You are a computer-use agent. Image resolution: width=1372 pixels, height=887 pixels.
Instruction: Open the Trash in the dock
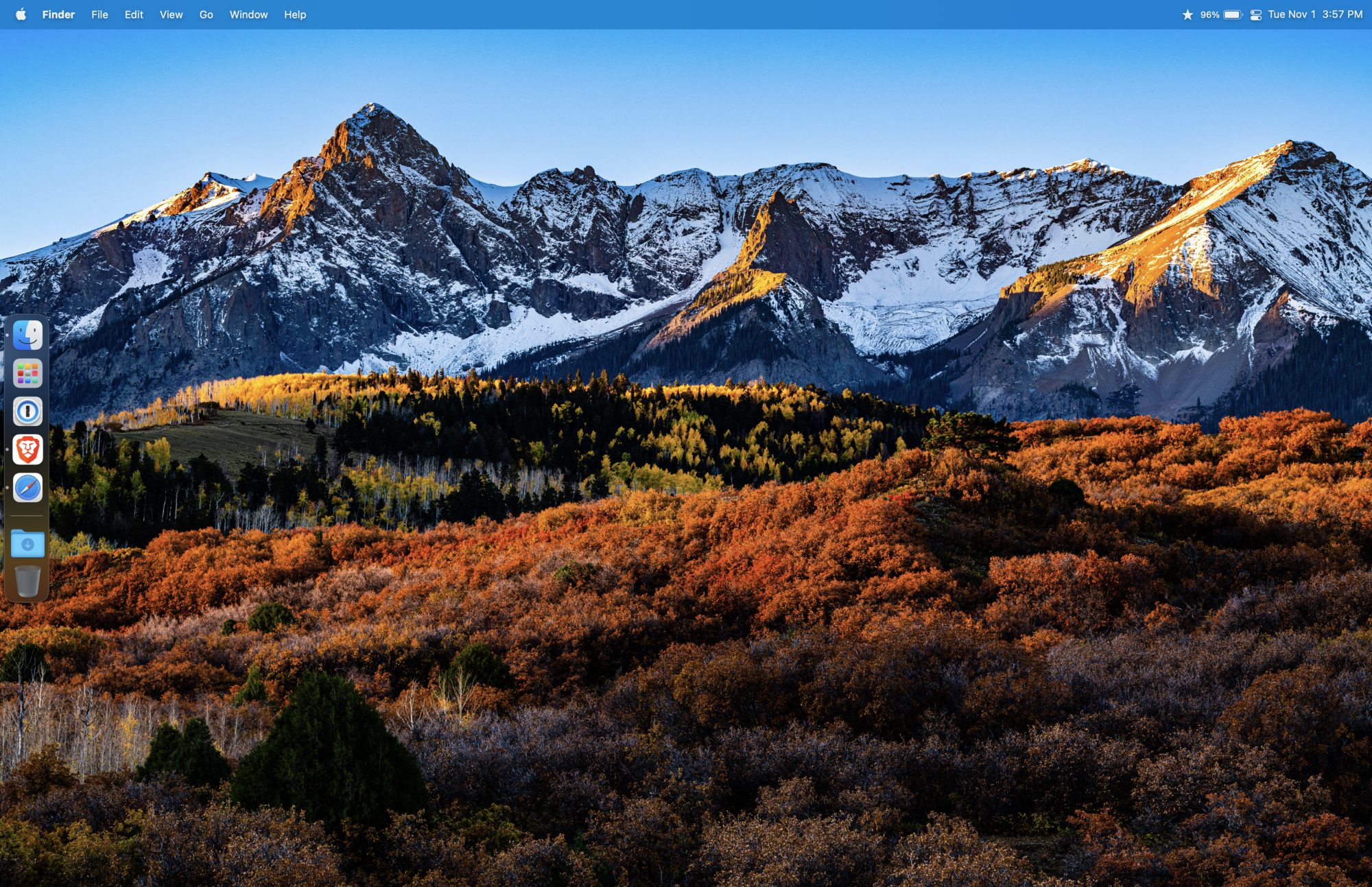pyautogui.click(x=27, y=581)
